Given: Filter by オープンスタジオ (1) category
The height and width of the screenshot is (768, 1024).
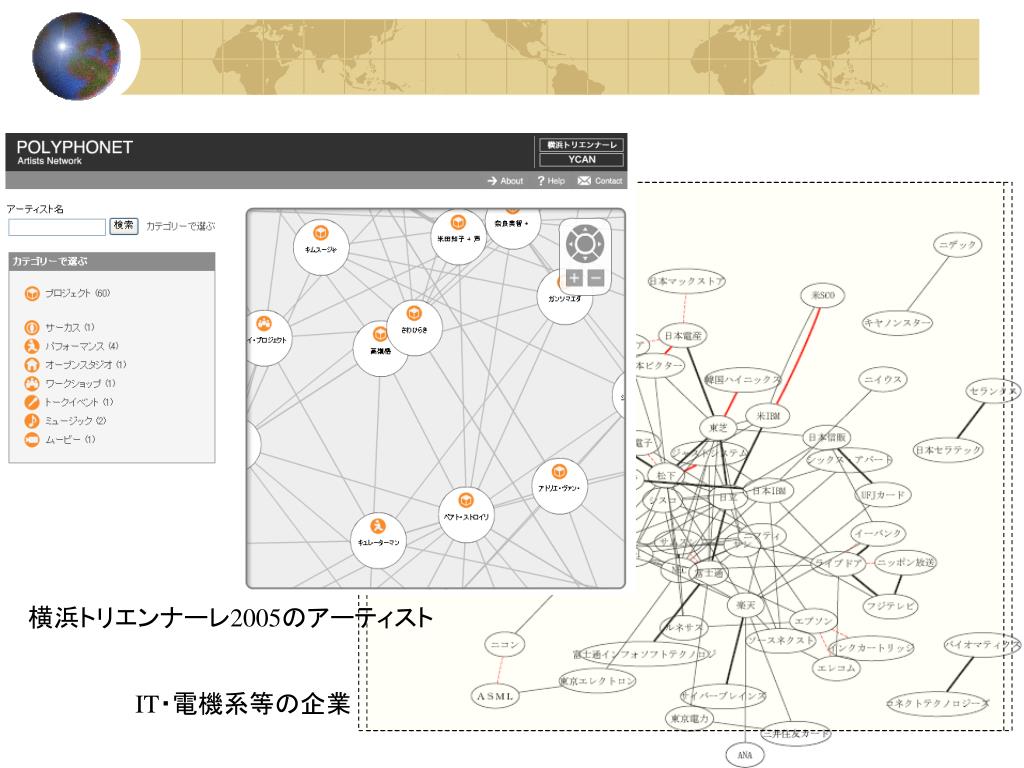Looking at the screenshot, I should (86, 364).
